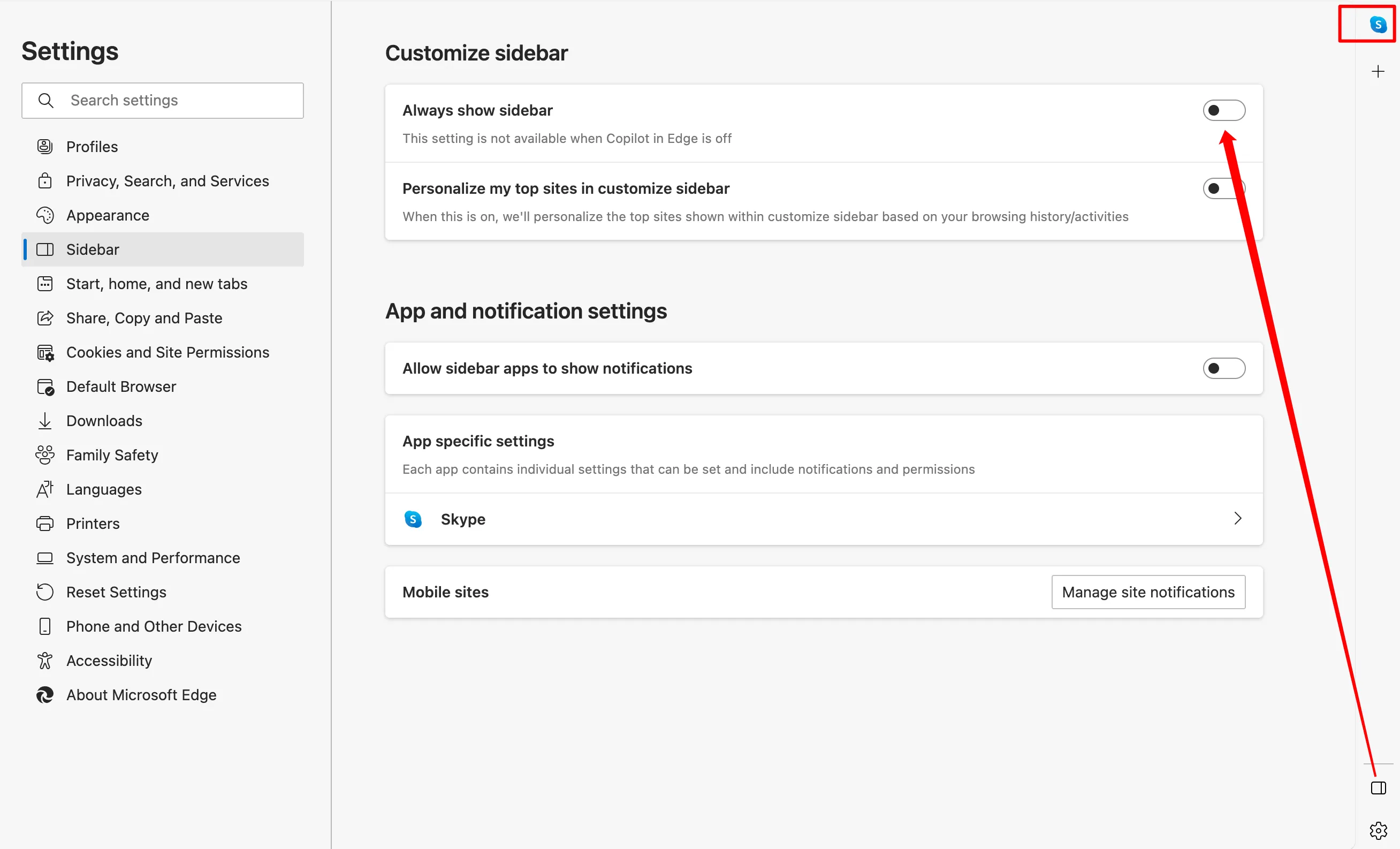Viewport: 1400px width, 849px height.
Task: Open About Microsoft Edge
Action: pyautogui.click(x=141, y=694)
